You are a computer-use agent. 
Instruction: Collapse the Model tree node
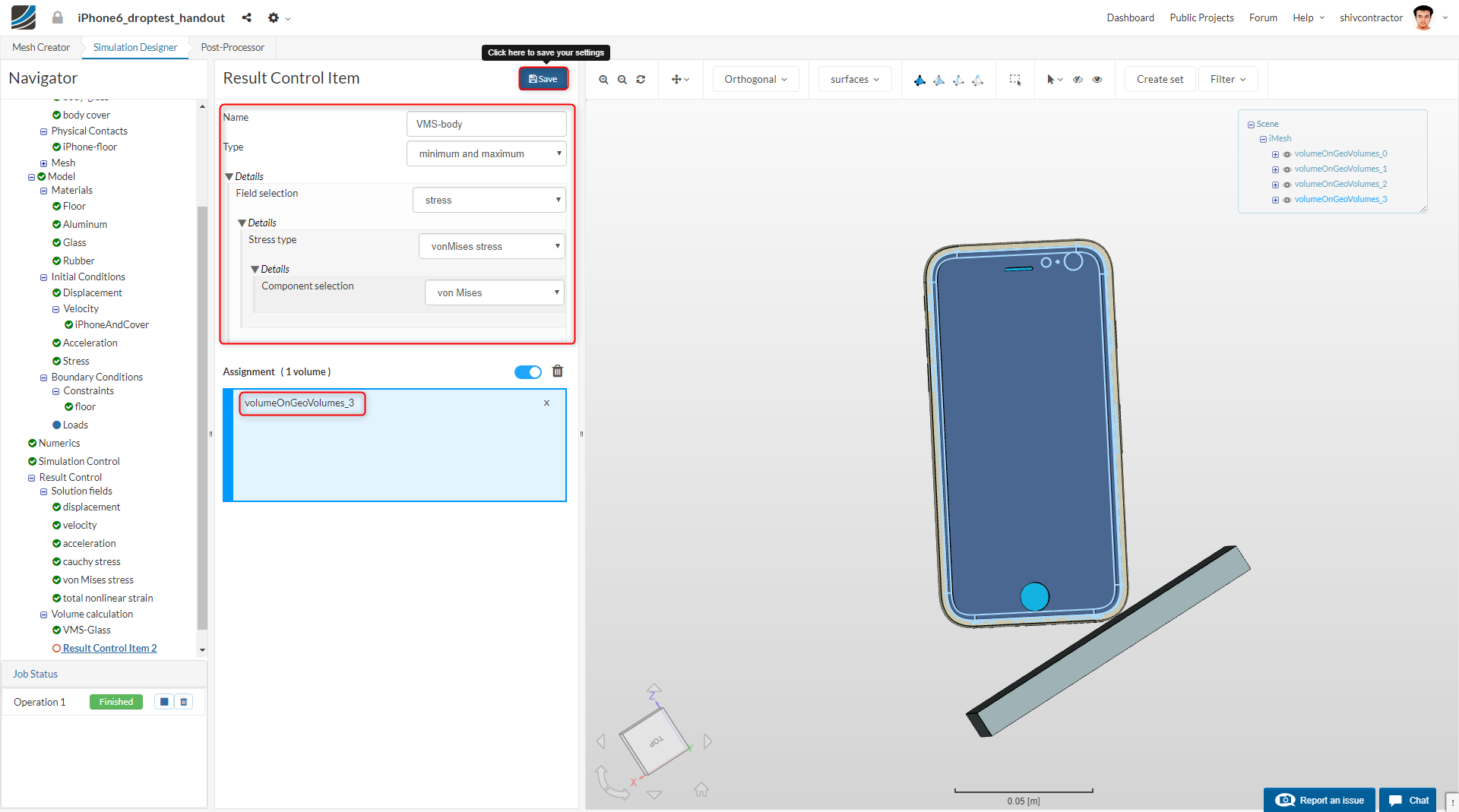[x=31, y=177]
